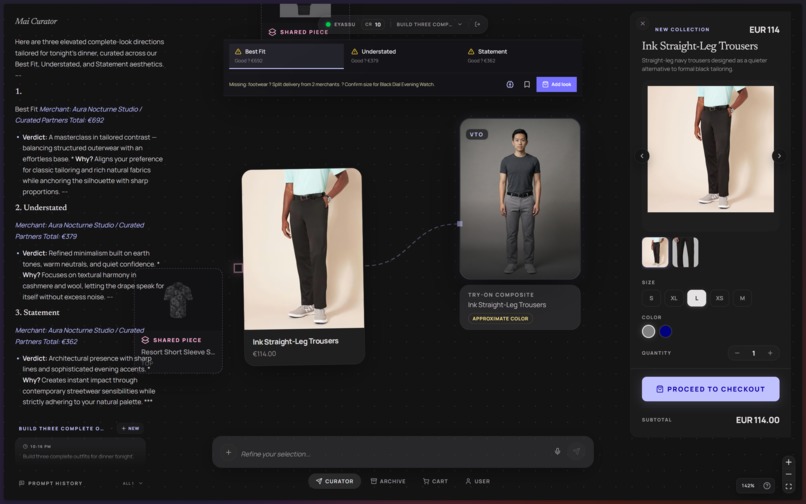
Task: Click the logout icon in top pill bar
Action: pos(478,24)
